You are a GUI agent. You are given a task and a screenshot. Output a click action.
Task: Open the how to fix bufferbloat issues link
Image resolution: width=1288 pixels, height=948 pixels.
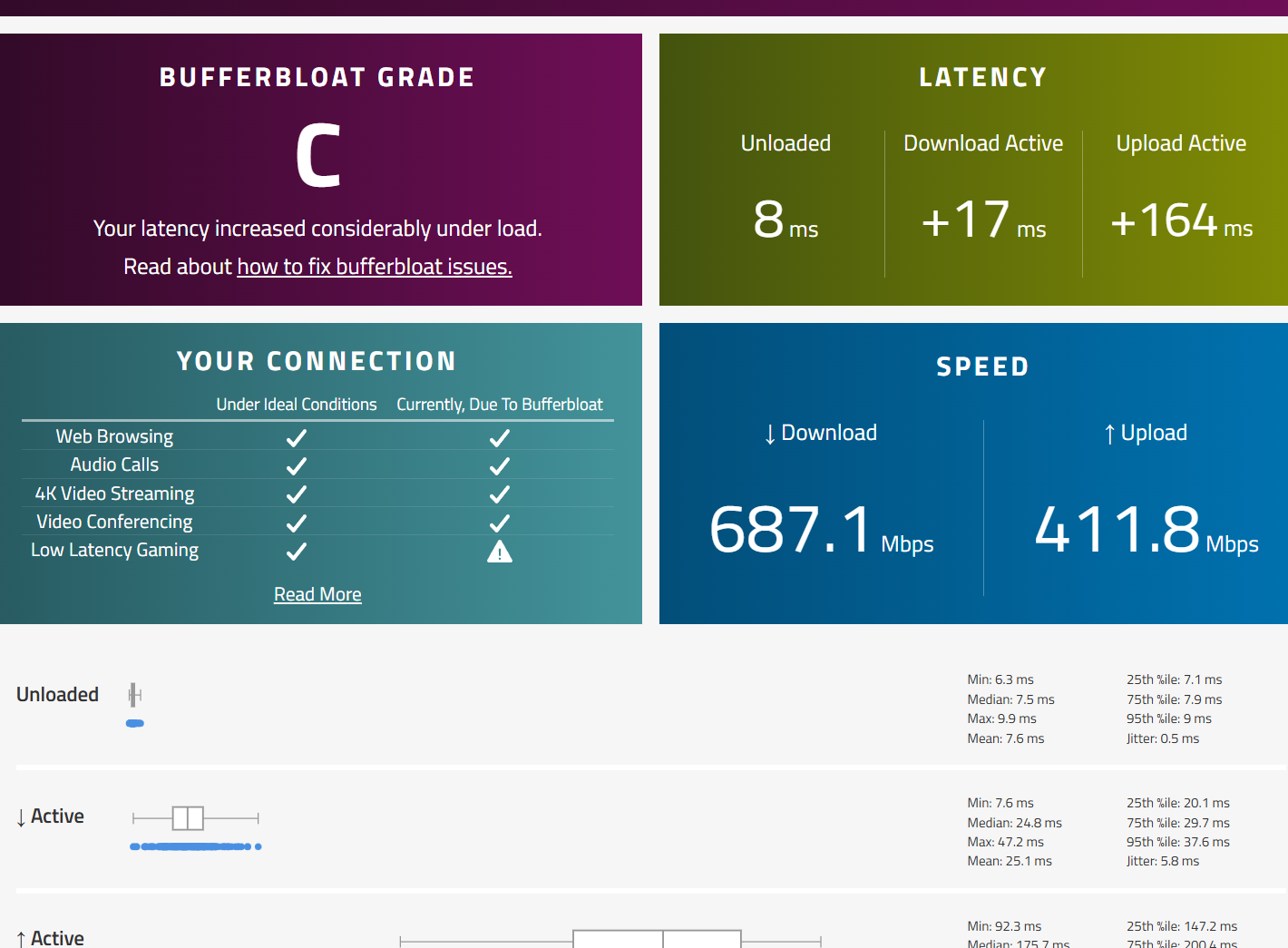click(x=375, y=267)
